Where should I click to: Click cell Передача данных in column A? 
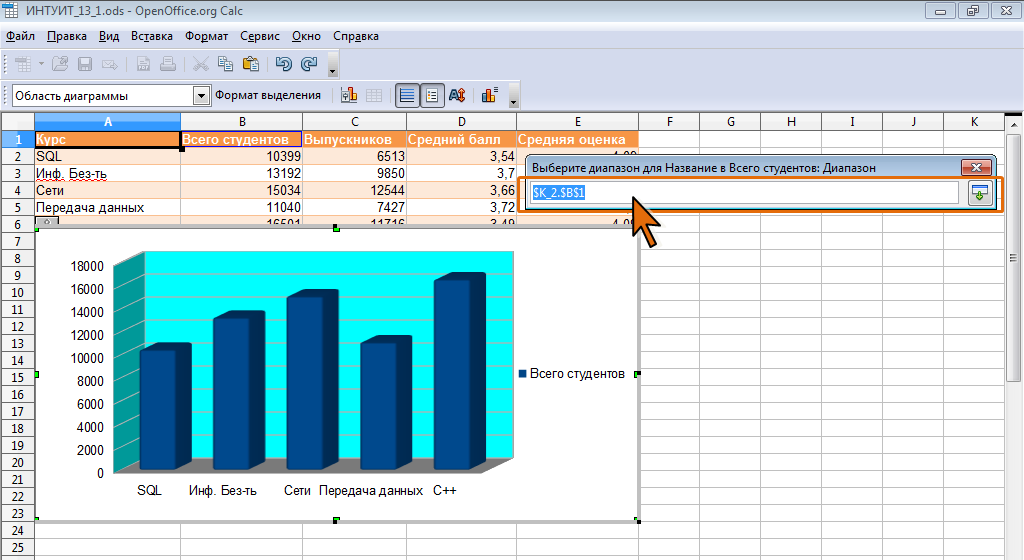click(107, 207)
